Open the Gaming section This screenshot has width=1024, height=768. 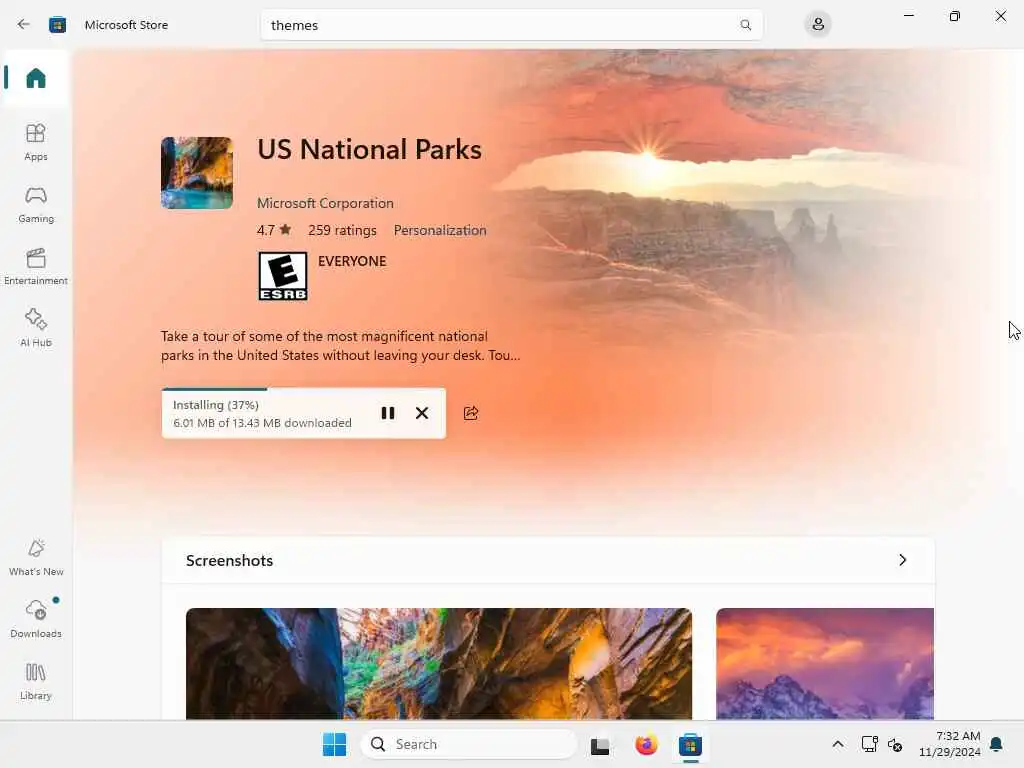click(x=36, y=204)
